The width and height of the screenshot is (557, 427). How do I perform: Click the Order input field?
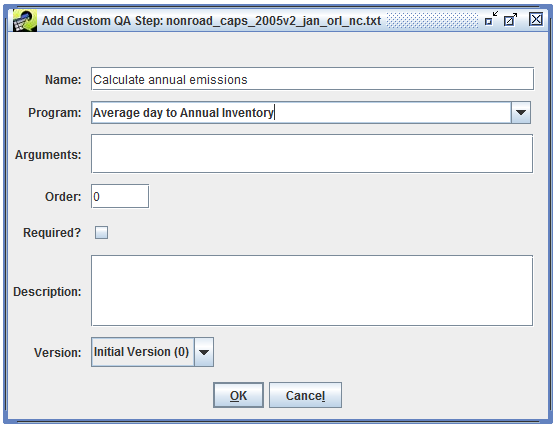[120, 196]
